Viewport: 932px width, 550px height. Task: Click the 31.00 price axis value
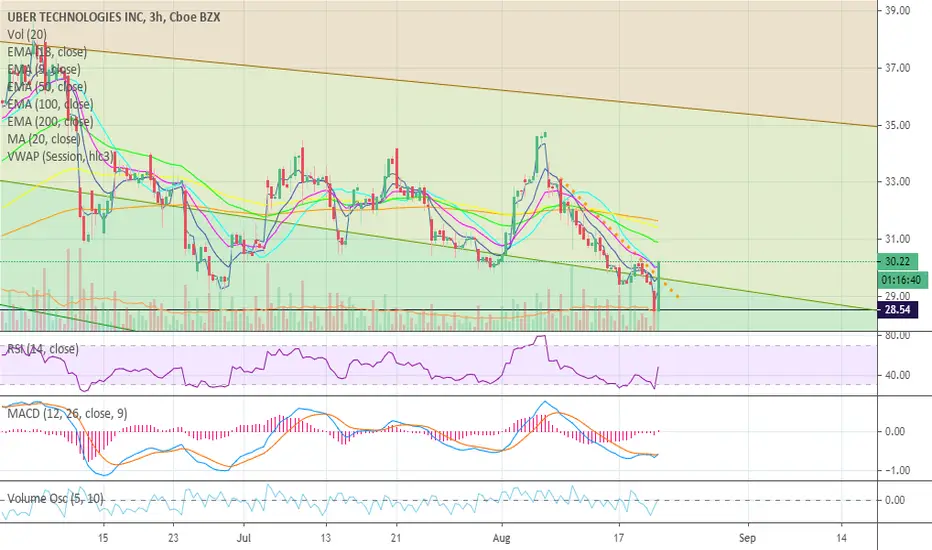(898, 238)
